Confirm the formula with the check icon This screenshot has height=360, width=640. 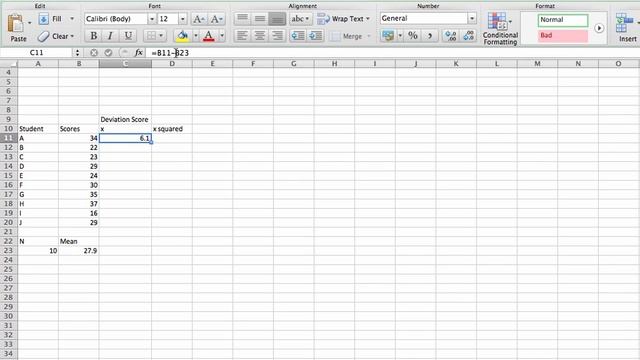pos(108,53)
